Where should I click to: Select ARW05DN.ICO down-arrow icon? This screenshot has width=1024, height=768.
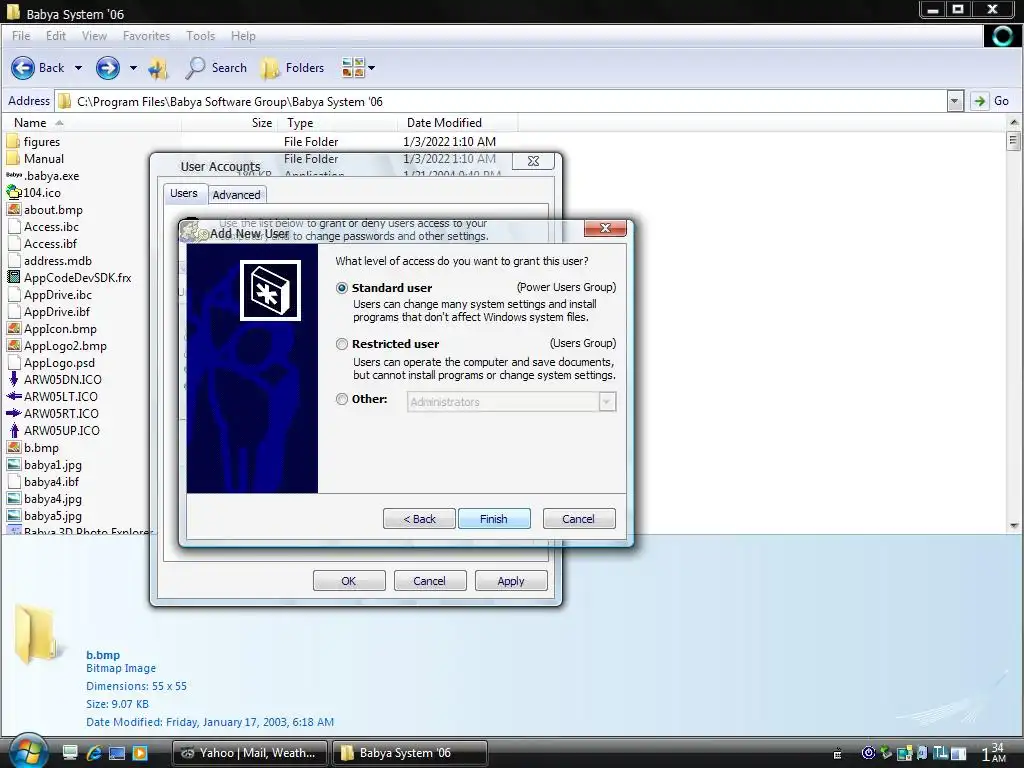14,379
